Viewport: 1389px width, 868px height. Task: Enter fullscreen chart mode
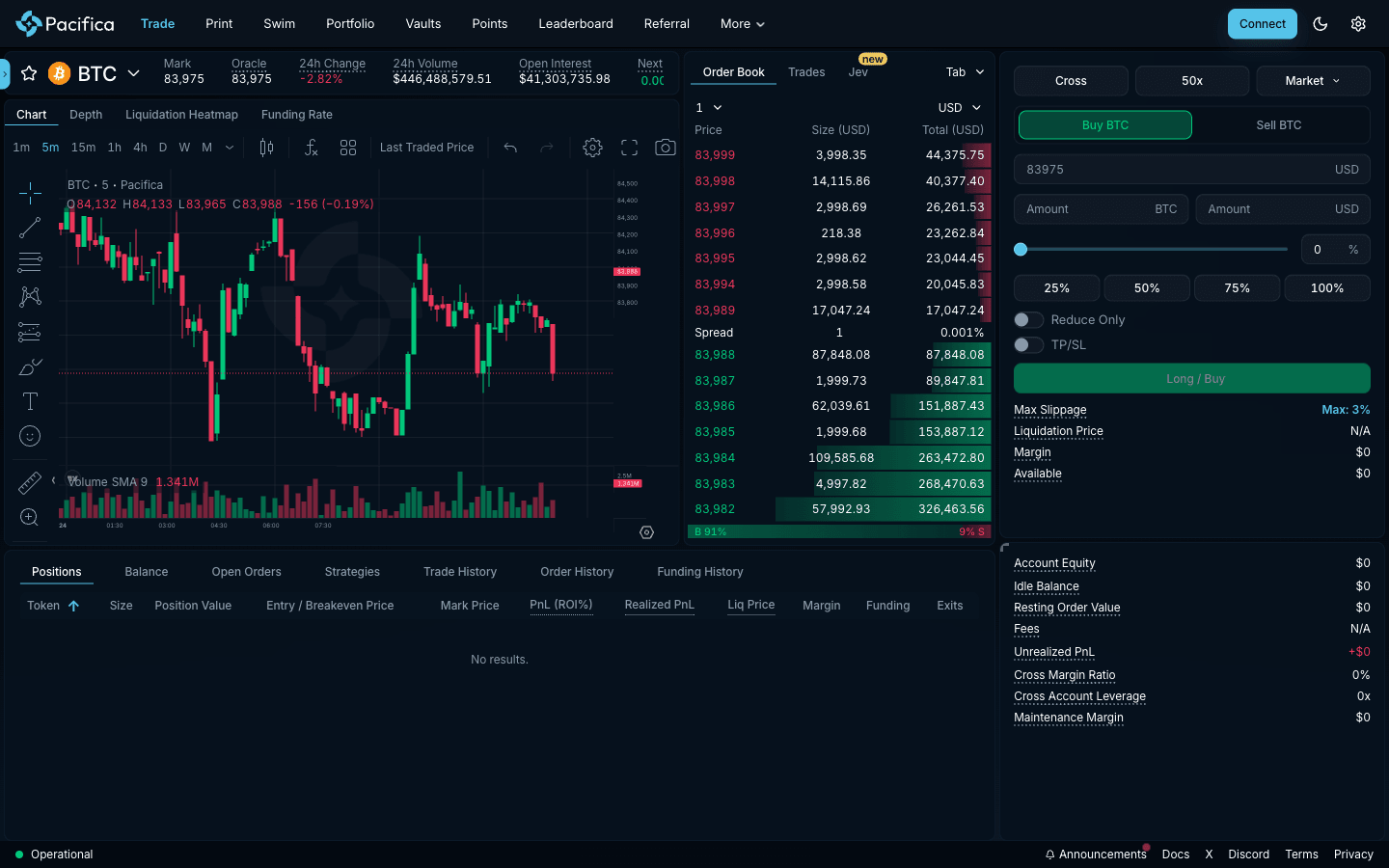[629, 148]
